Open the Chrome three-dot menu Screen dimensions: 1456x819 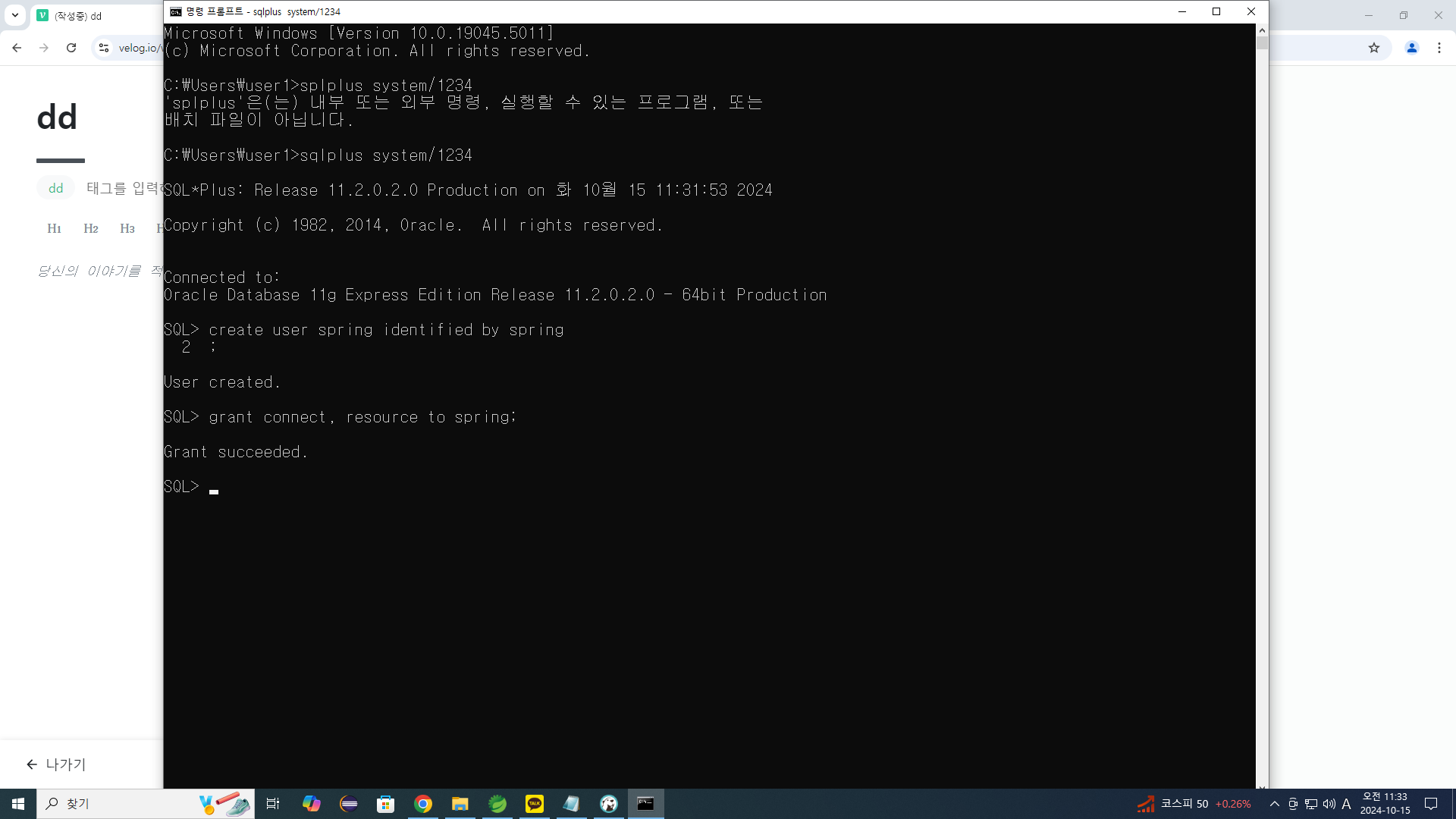pyautogui.click(x=1439, y=48)
